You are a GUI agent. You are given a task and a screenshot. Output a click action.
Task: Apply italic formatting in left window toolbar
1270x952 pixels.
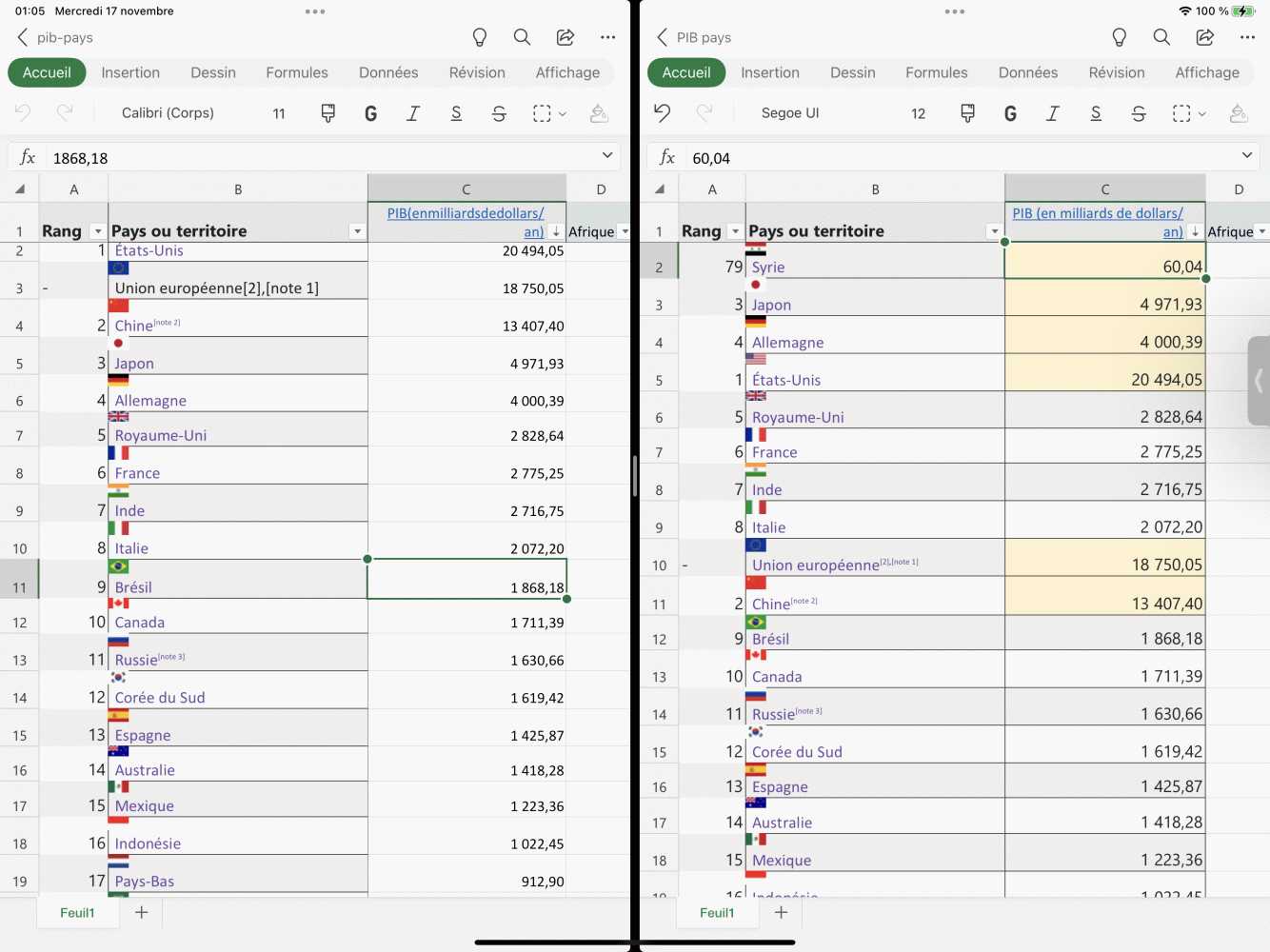(413, 113)
